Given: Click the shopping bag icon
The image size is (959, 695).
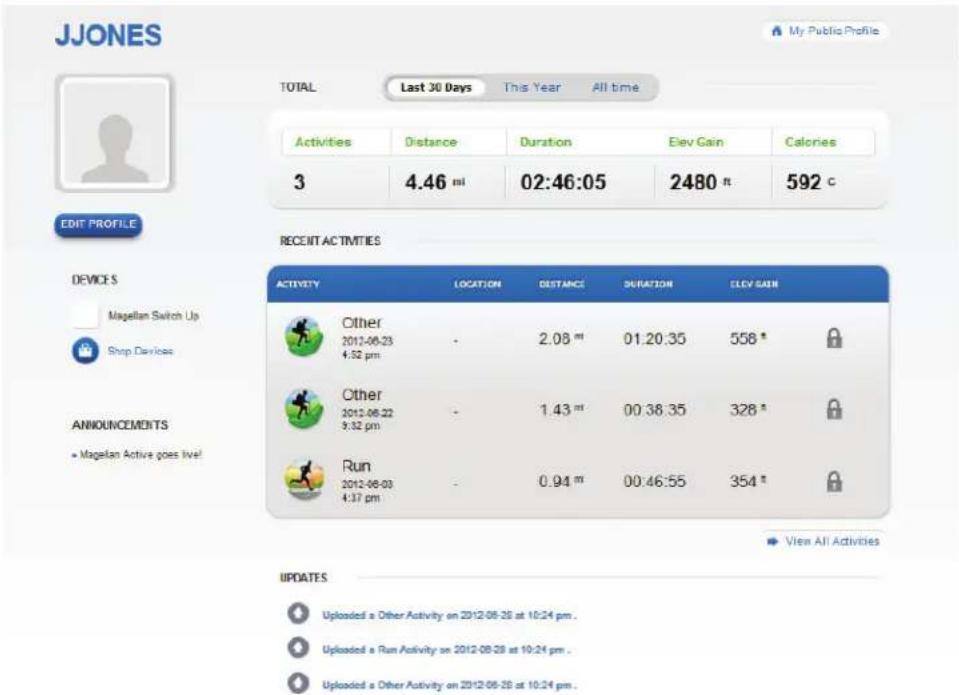Looking at the screenshot, I should point(85,351).
